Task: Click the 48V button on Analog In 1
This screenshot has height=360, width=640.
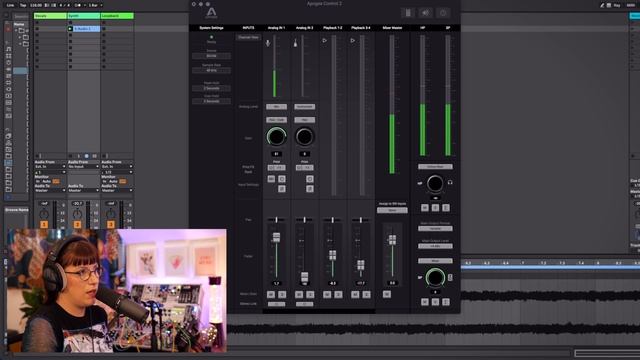Action: coord(271,179)
